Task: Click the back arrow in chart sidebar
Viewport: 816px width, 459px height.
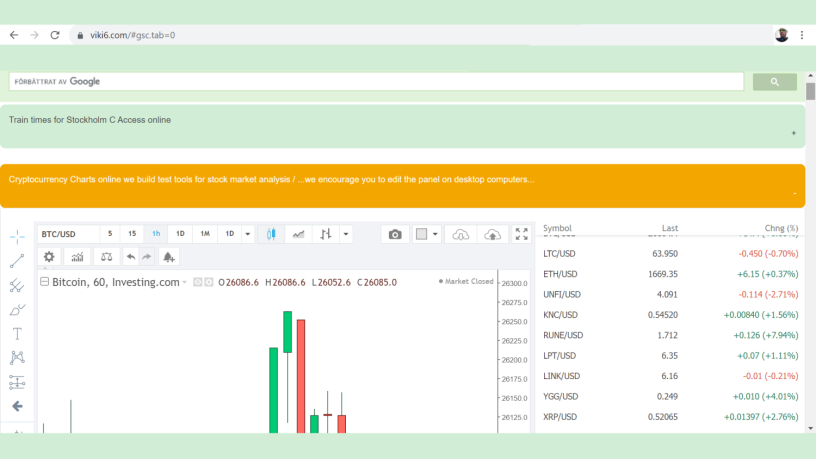Action: (17, 406)
